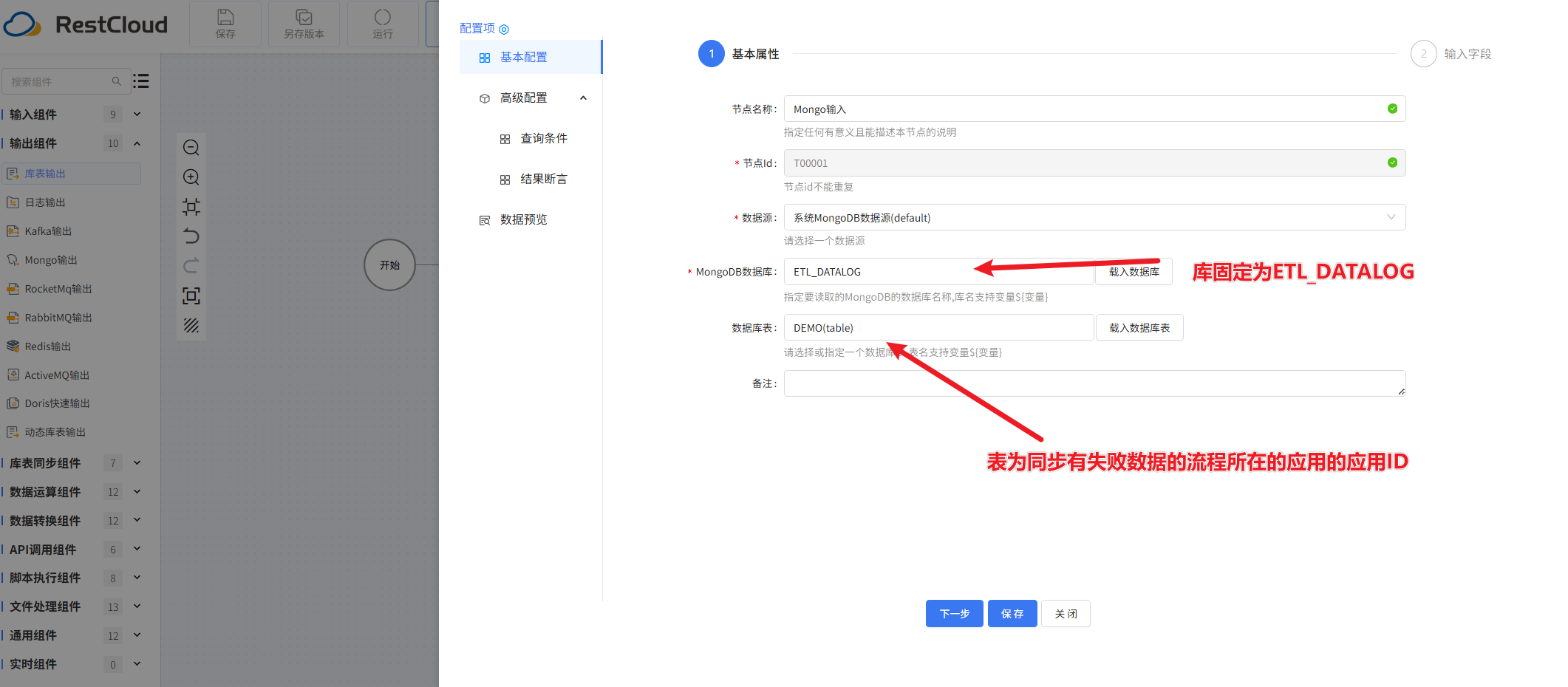This screenshot has height=687, width=1568.
Task: Go to step 1 基本属性
Action: [x=739, y=54]
